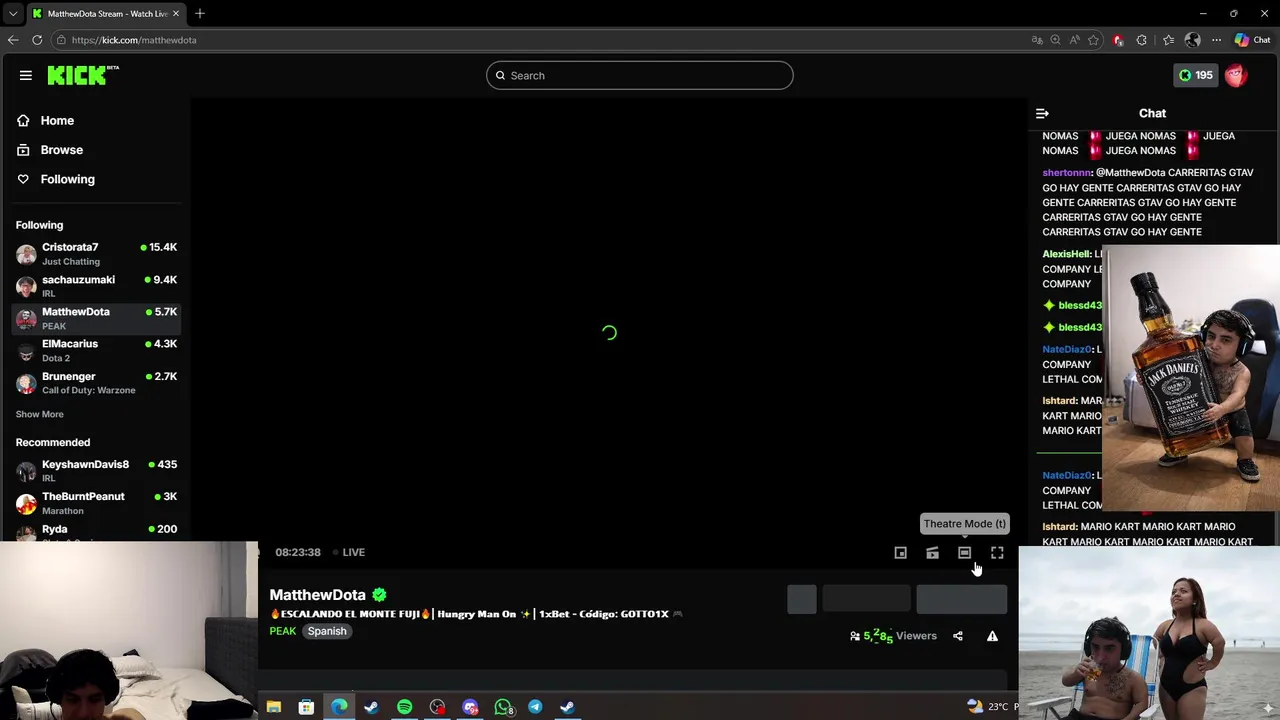
Task: Open the clip creation button
Action: 932,553
